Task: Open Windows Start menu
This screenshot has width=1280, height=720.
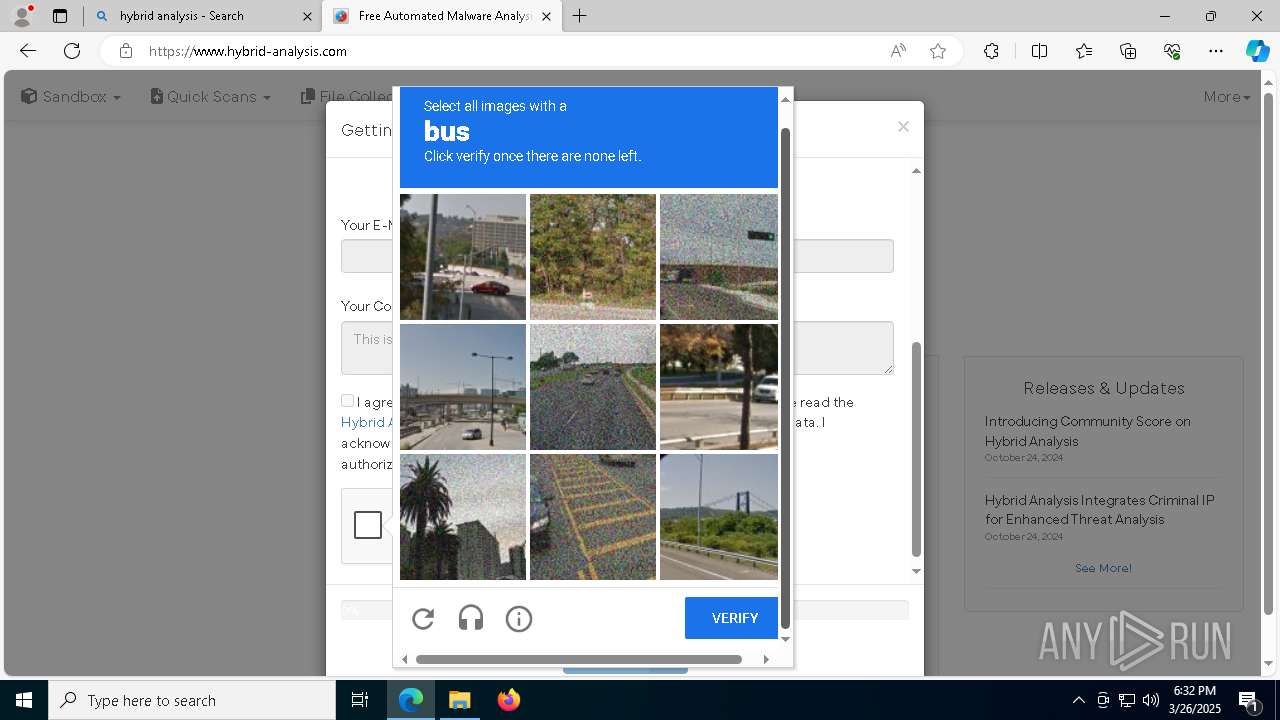Action: point(24,700)
